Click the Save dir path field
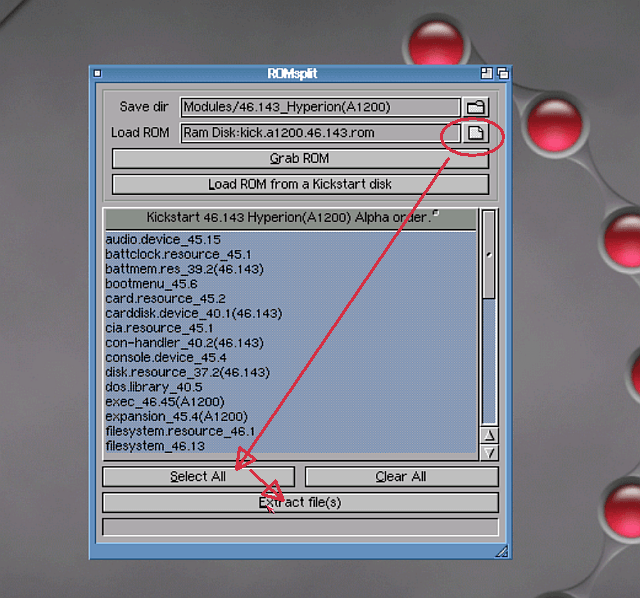The image size is (640, 598). tap(320, 107)
